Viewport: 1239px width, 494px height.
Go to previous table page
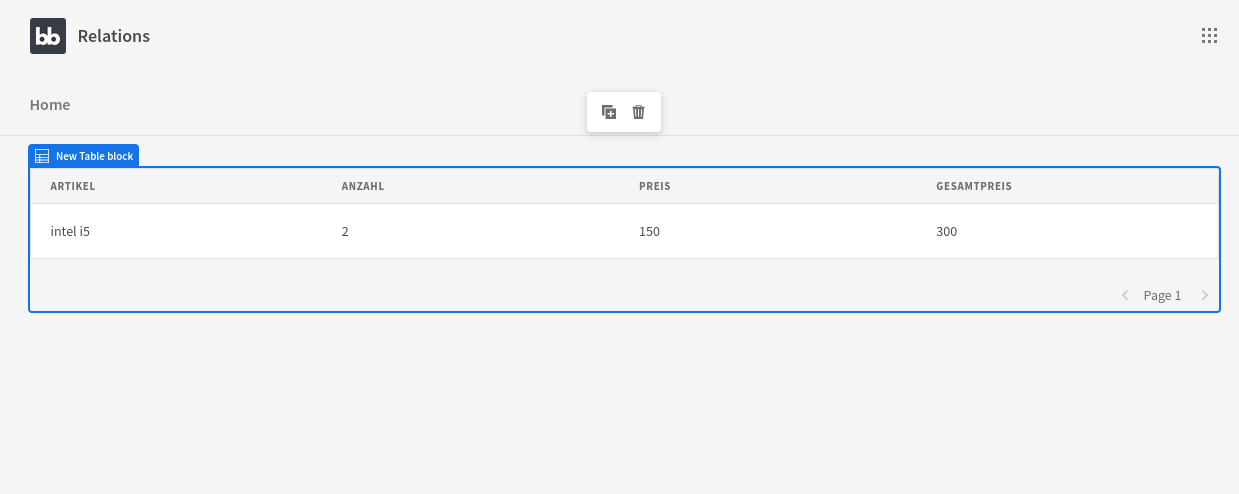1125,295
